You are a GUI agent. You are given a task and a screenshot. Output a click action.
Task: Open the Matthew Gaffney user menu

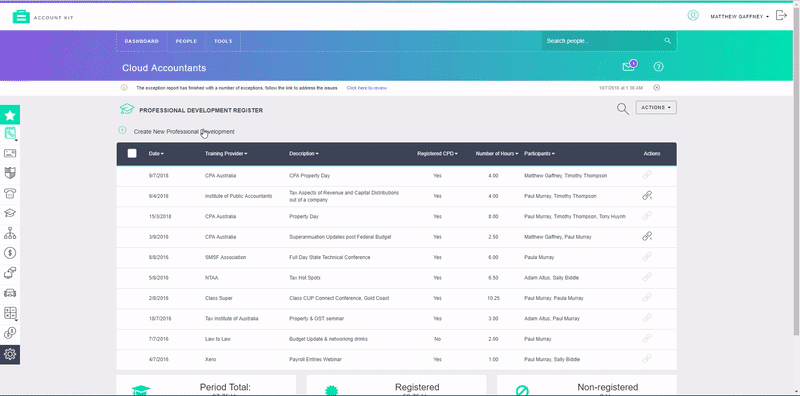(x=739, y=17)
